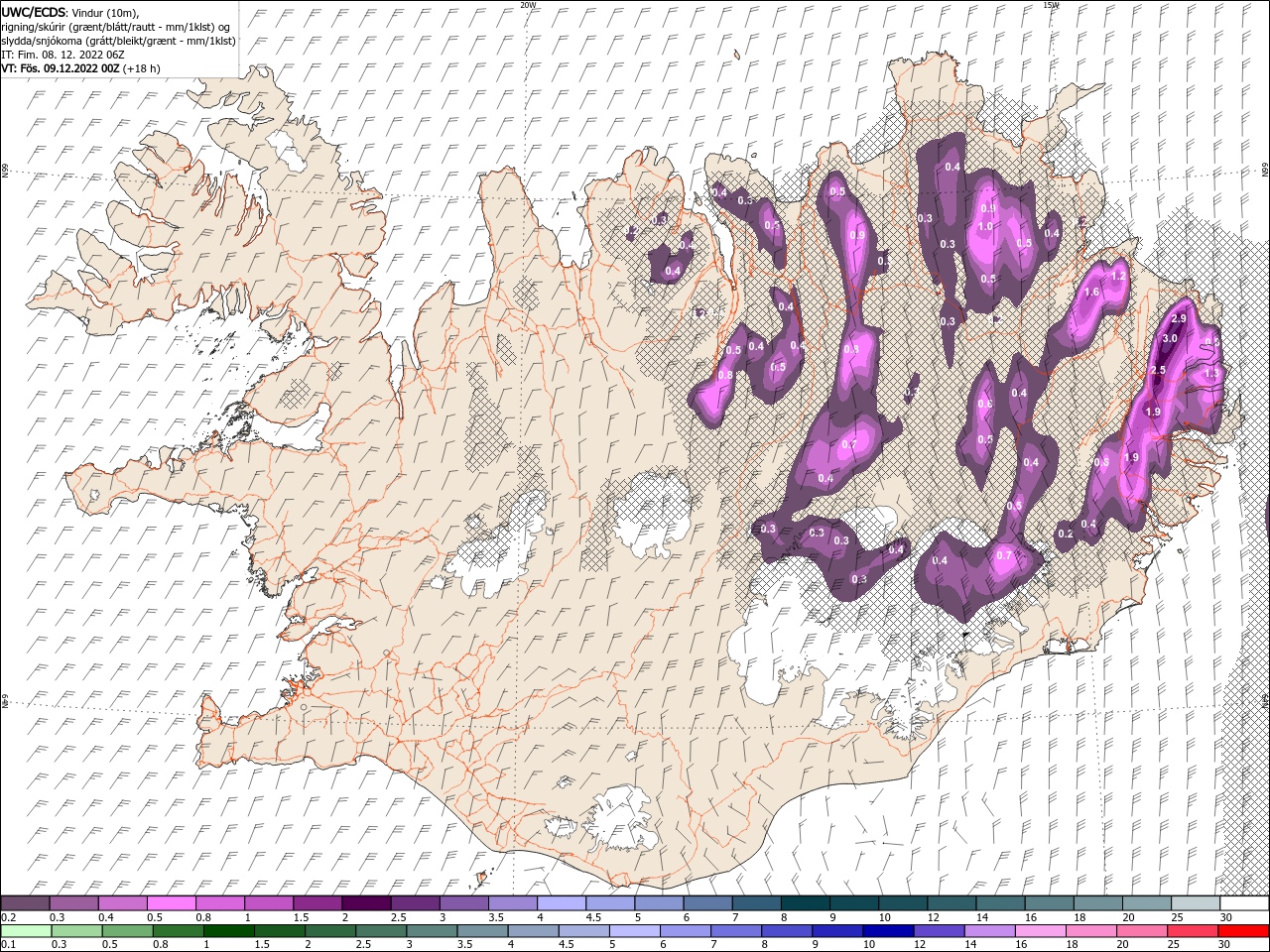The image size is (1270, 952).
Task: Click the slate blue 6 swatch in top legend row
Action: [x=707, y=903]
